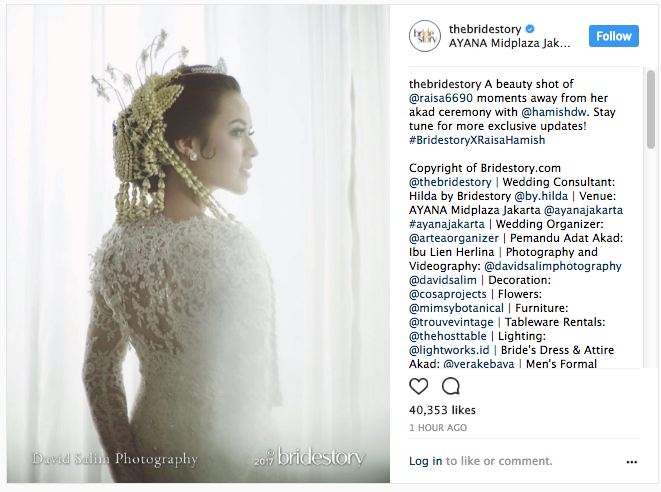661x492 pixels.
Task: Click the blue verified badge
Action: [x=530, y=29]
